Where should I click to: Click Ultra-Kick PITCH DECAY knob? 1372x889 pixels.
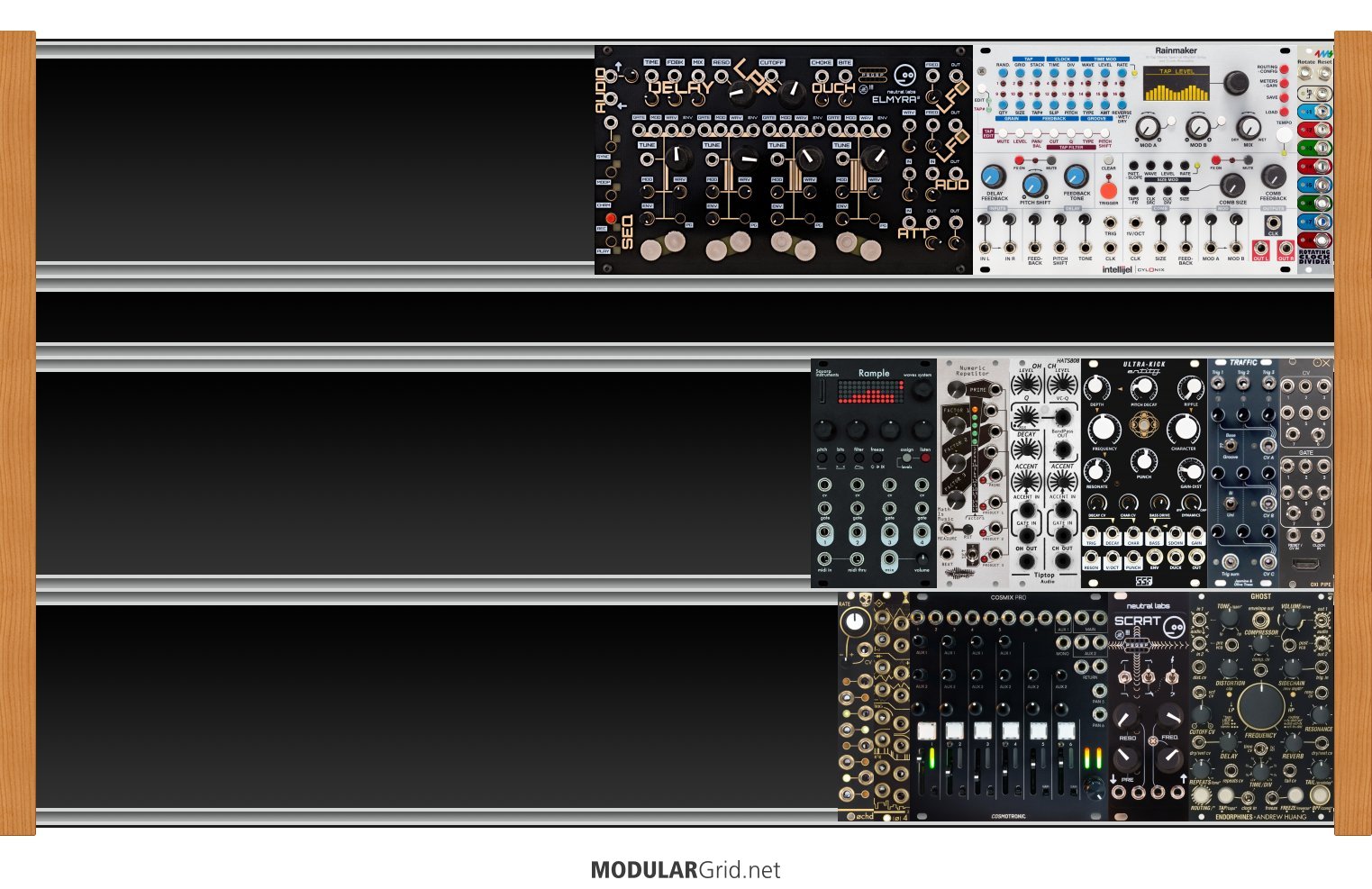1143,388
